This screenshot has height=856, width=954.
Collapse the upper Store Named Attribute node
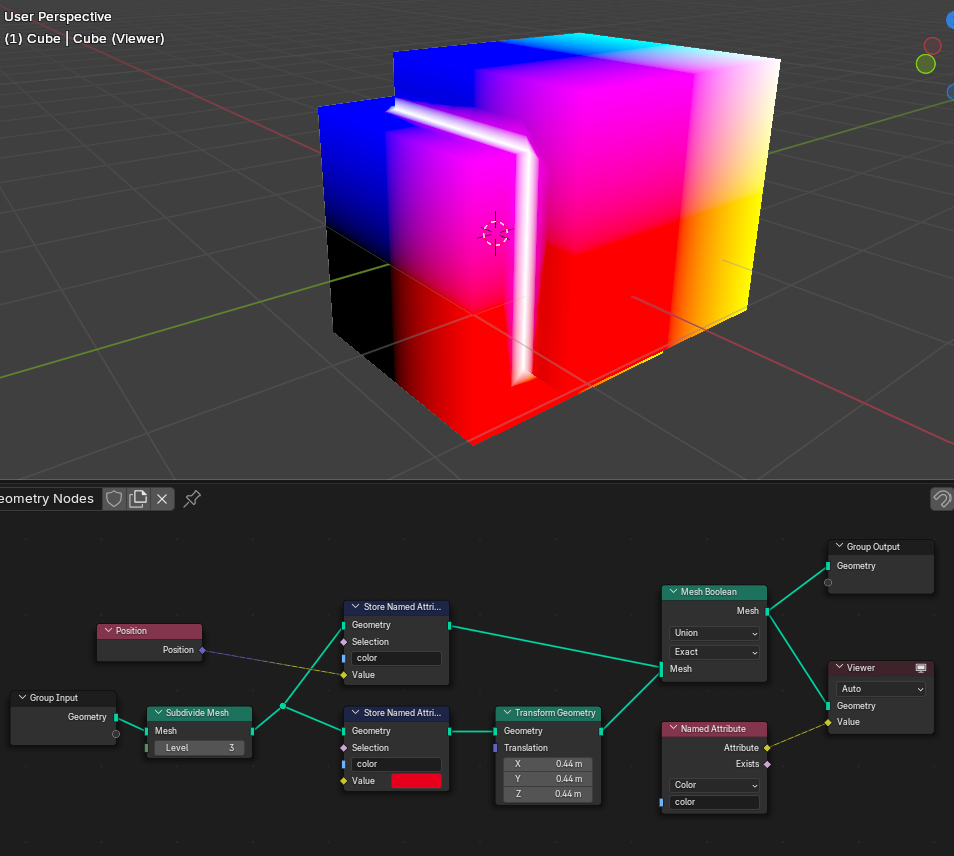coord(356,607)
